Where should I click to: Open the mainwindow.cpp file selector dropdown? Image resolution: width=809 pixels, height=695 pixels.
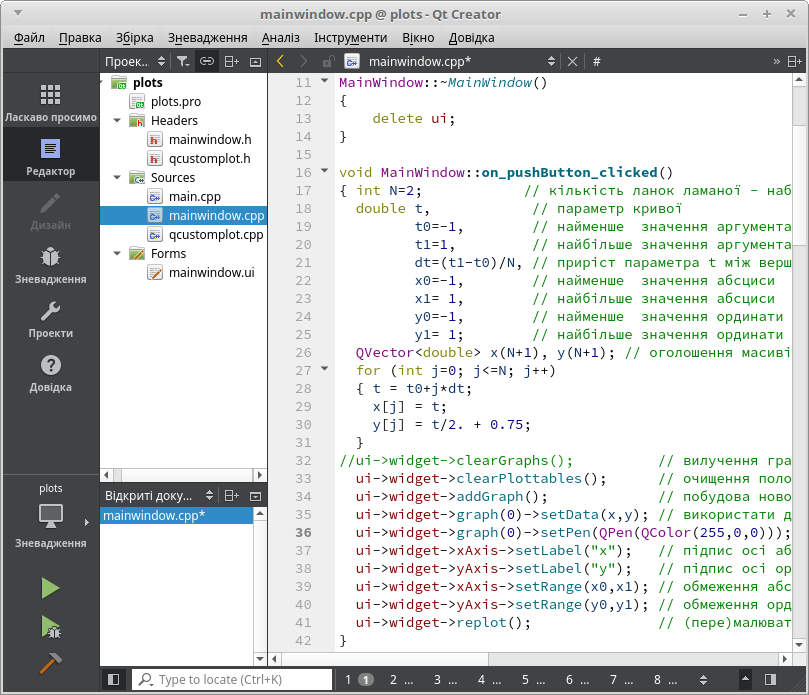pos(450,61)
